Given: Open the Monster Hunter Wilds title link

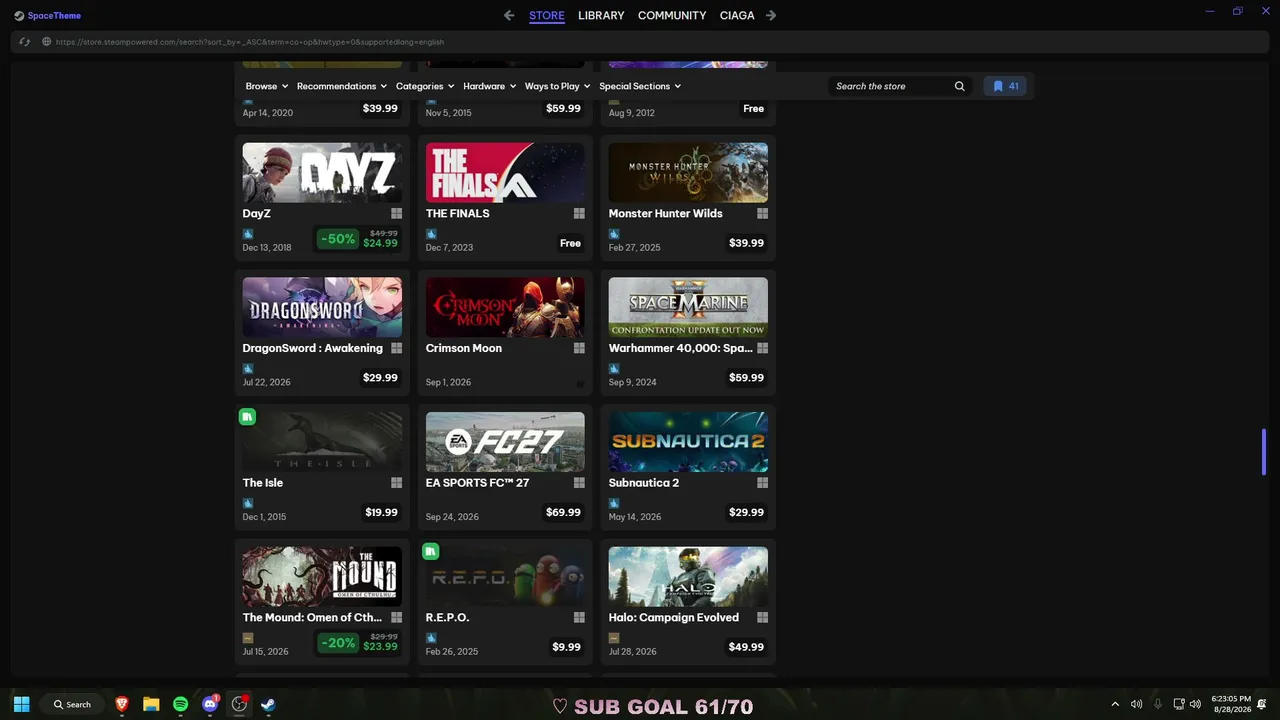Looking at the screenshot, I should [x=666, y=213].
